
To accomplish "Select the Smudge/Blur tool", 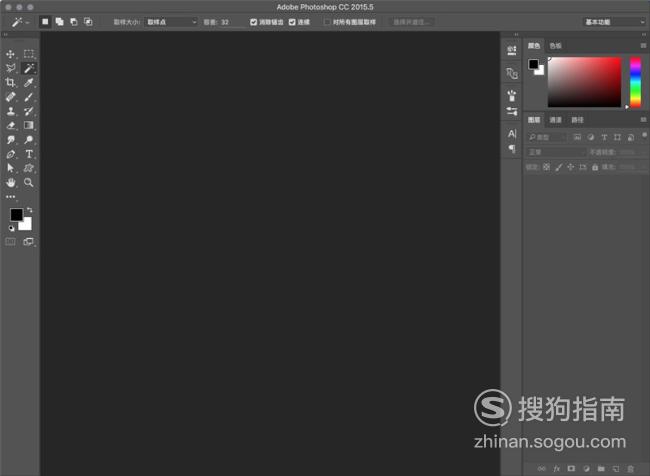I will coord(10,139).
